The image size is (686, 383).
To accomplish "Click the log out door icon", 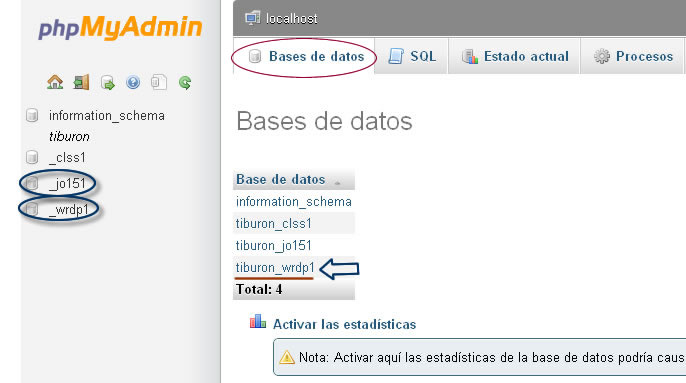I will click(81, 82).
